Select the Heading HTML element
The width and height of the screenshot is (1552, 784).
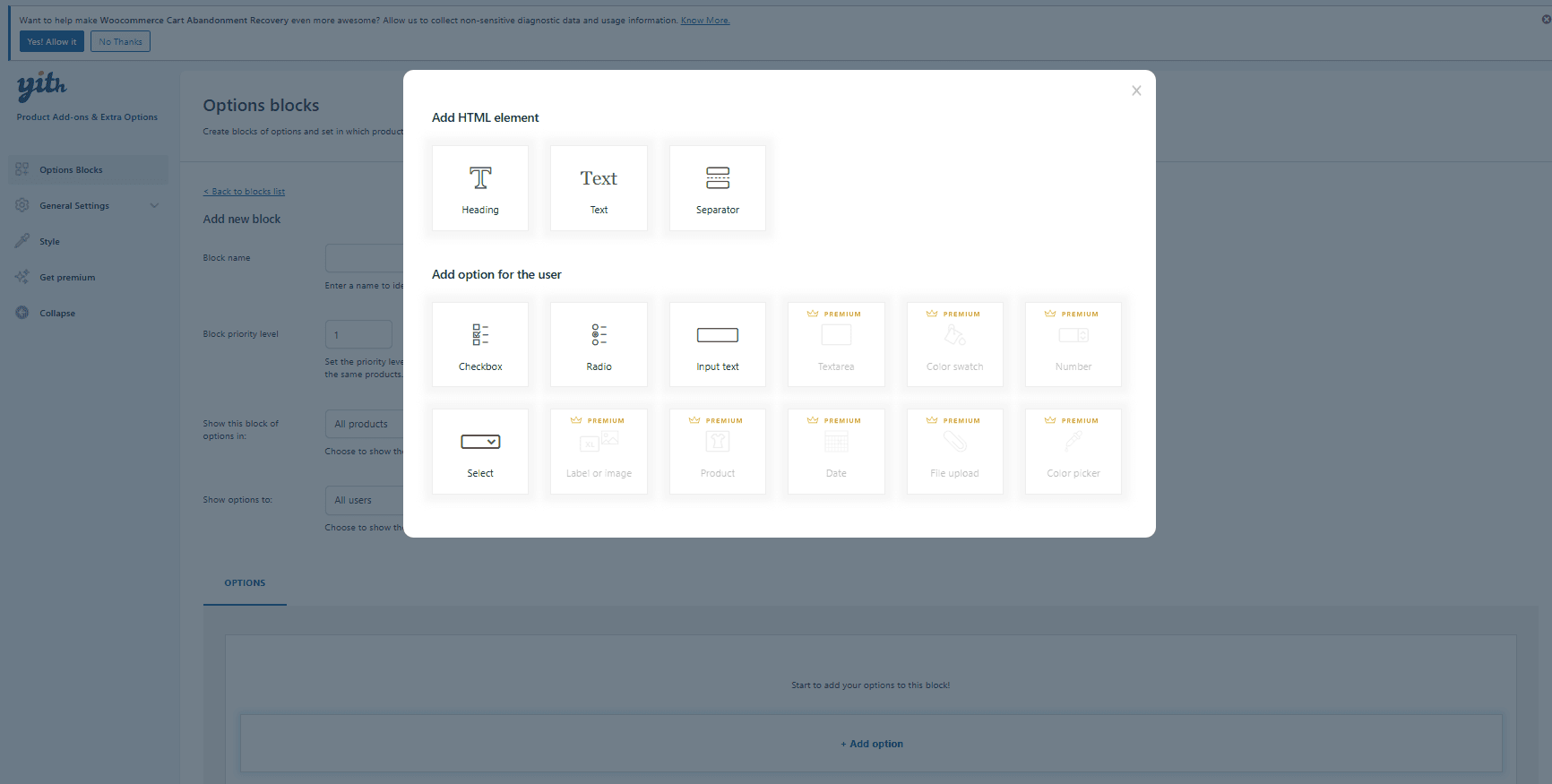pyautogui.click(x=480, y=188)
